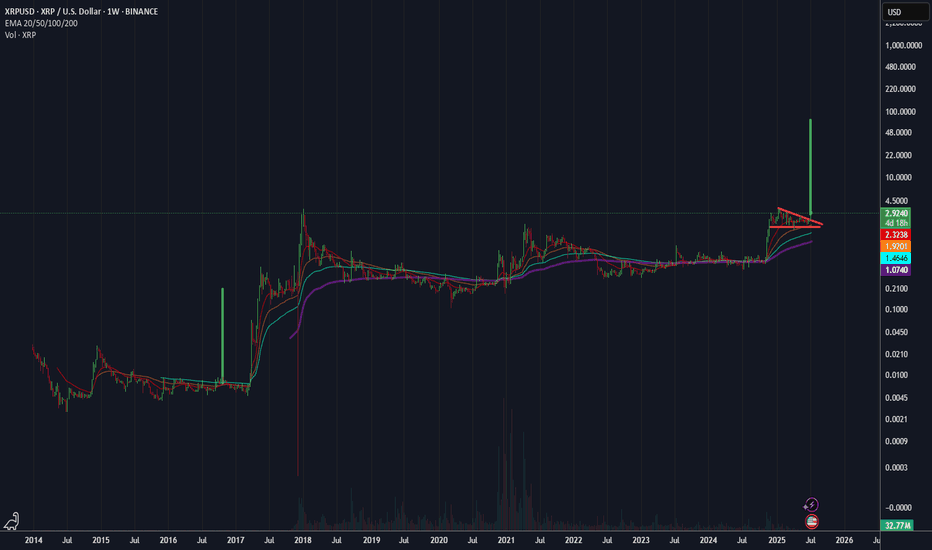The width and height of the screenshot is (932, 550).
Task: Click the 0.0450 price scale label
Action: point(896,332)
